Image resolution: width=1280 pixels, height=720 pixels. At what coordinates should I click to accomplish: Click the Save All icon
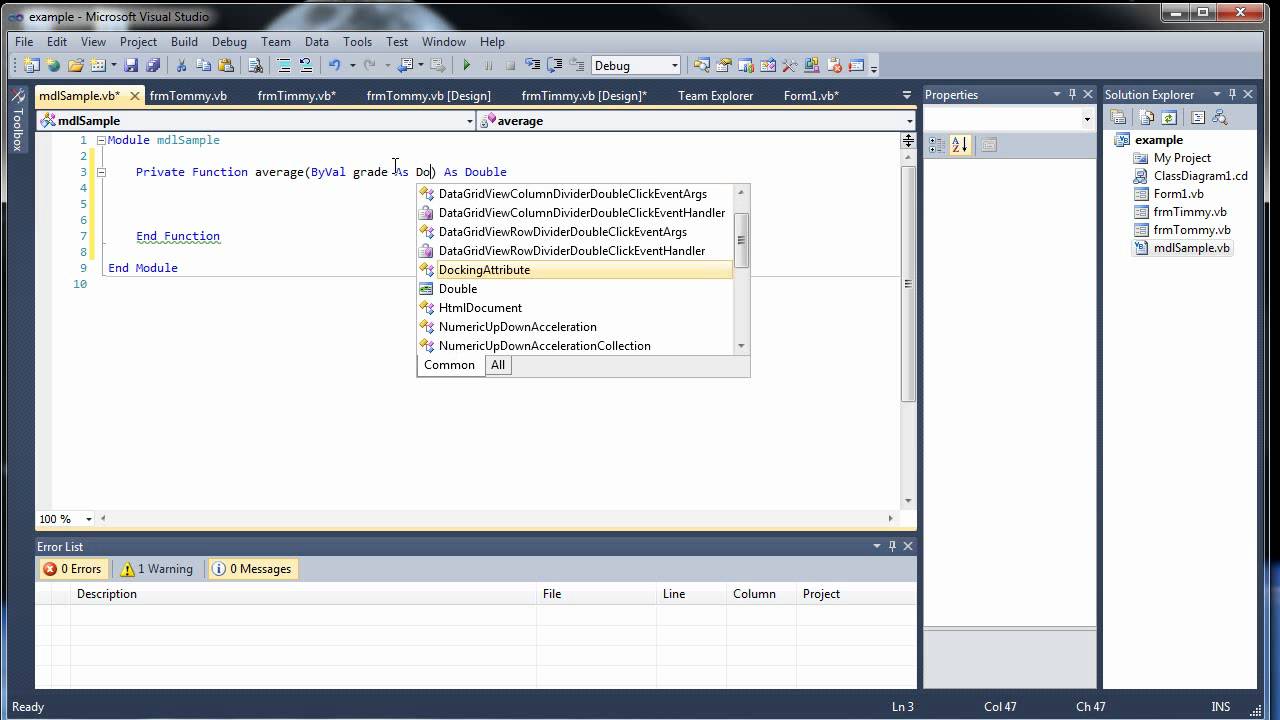153,65
